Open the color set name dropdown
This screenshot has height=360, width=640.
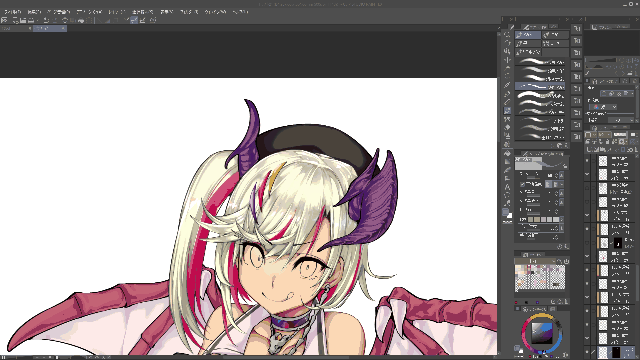(535, 261)
